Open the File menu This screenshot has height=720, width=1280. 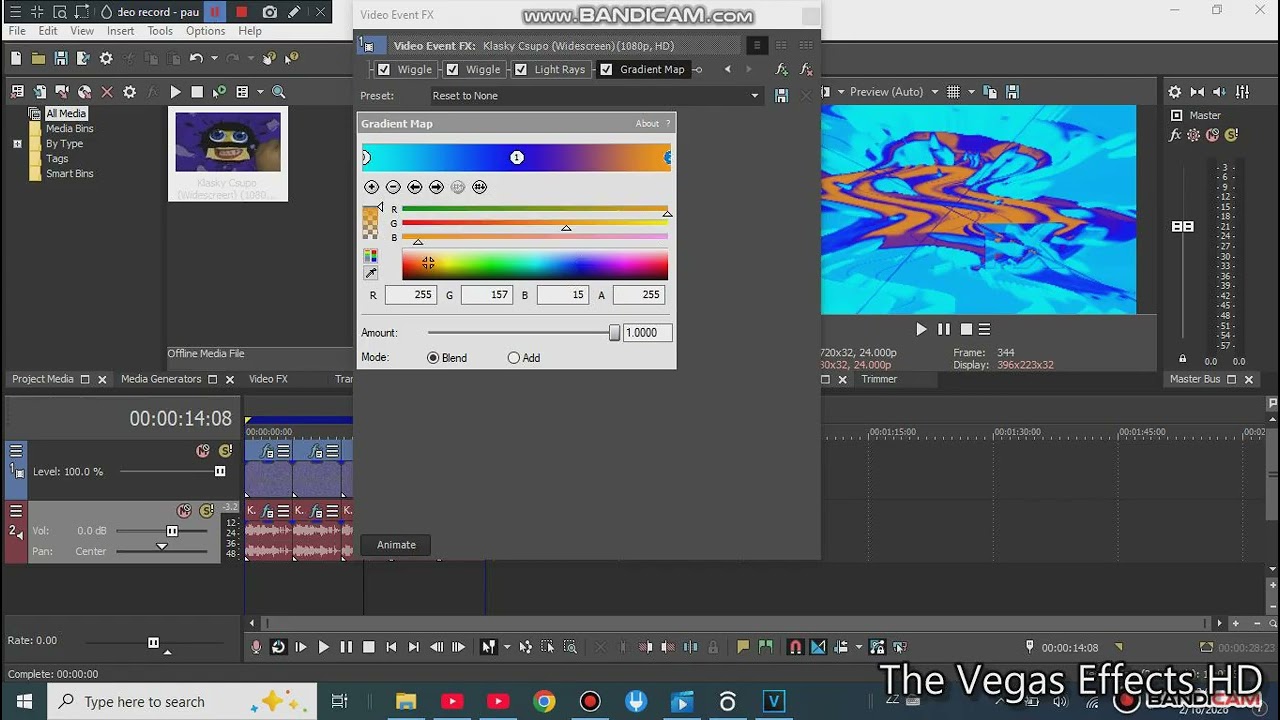17,31
